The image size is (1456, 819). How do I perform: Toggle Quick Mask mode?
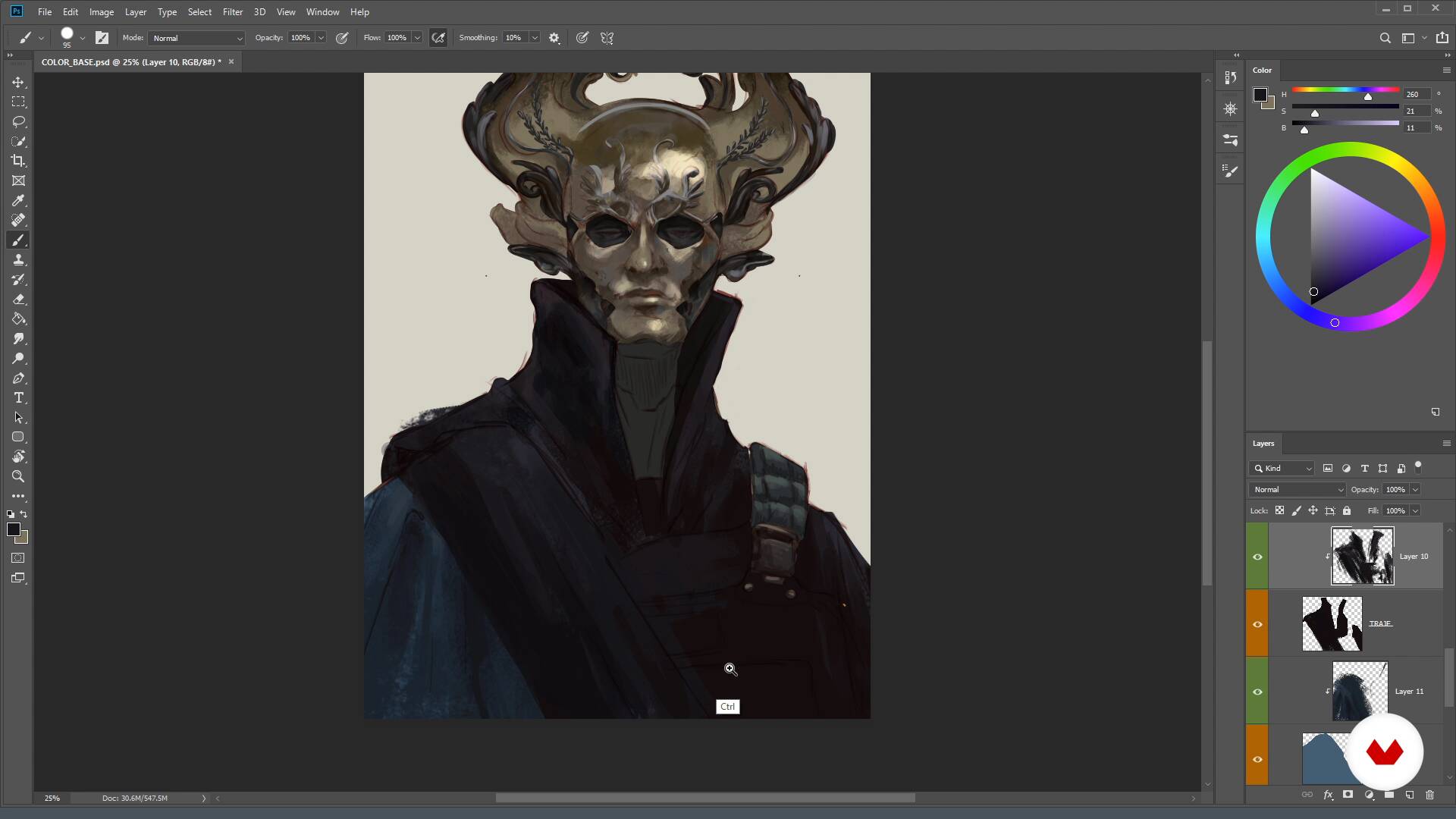(x=18, y=558)
